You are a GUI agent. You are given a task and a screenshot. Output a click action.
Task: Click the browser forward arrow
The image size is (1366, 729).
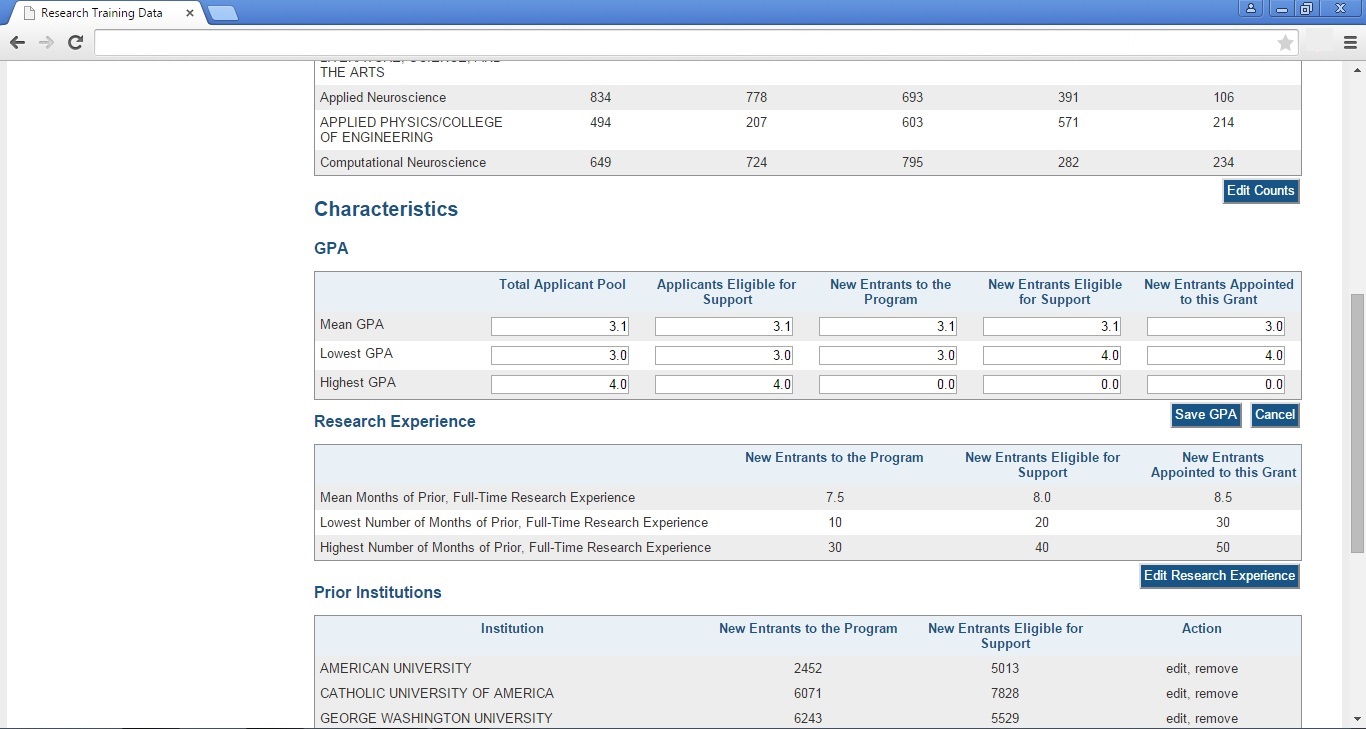46,42
